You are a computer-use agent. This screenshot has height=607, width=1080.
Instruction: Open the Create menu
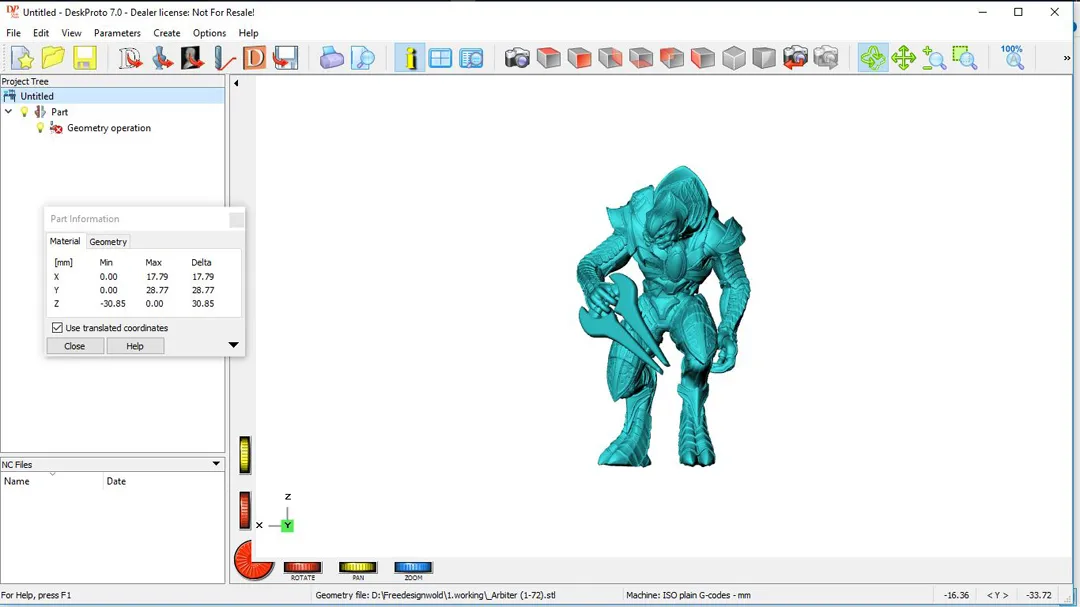[x=167, y=33]
